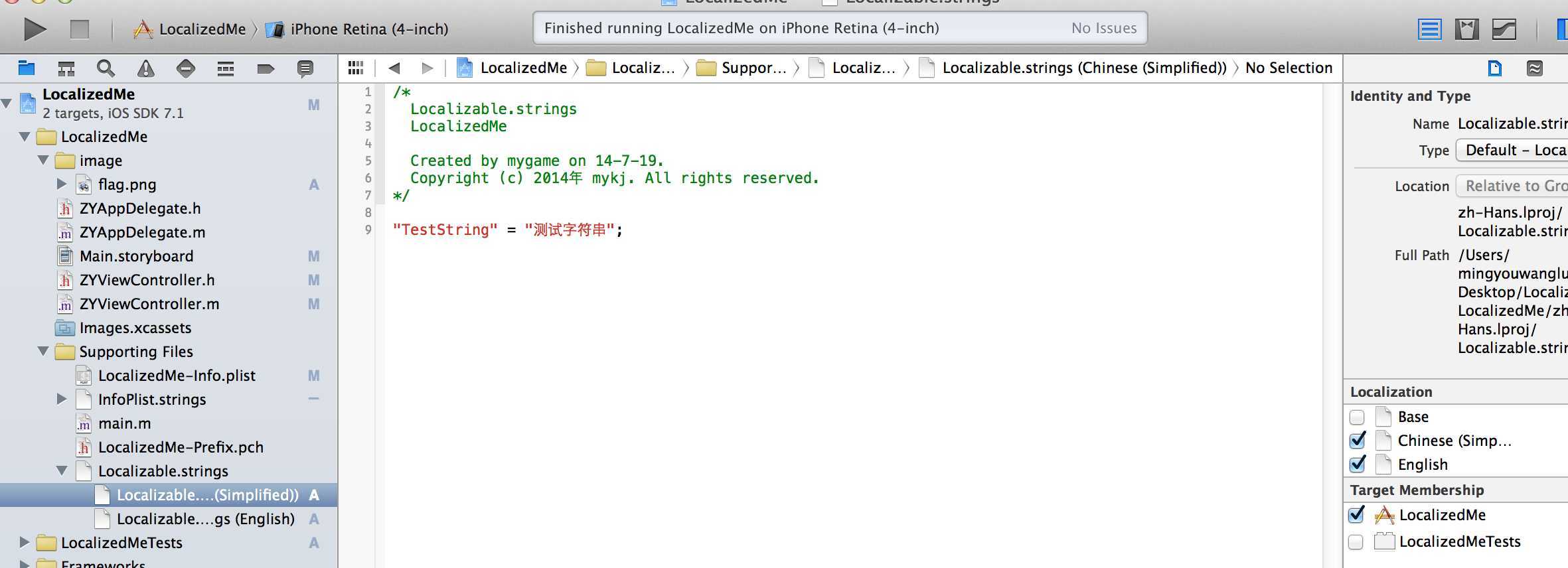Check LocalizedMeTests target membership
1568x568 pixels.
pos(1356,542)
